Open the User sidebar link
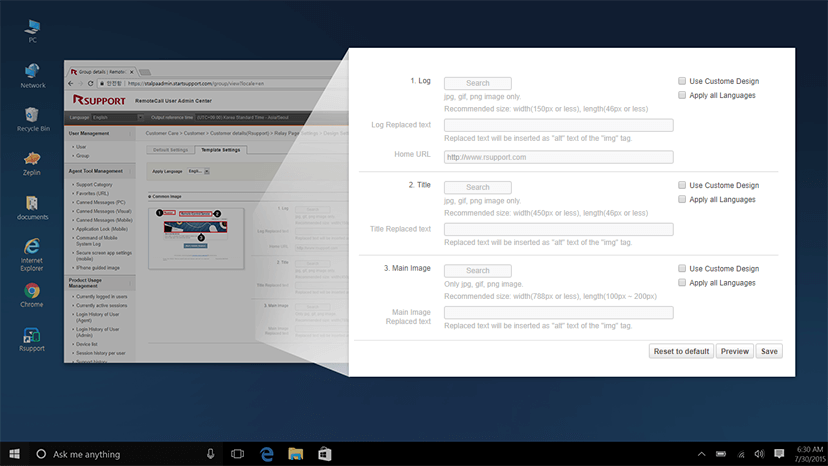 pos(81,147)
